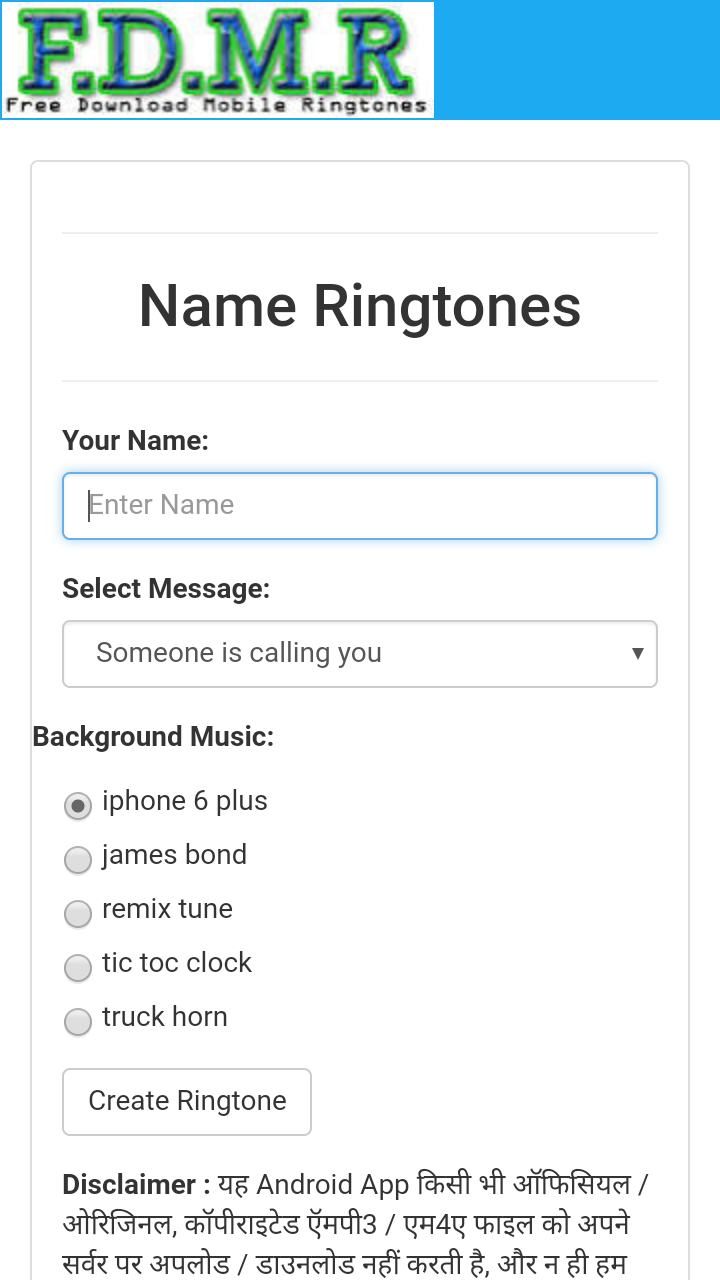Image resolution: width=720 pixels, height=1280 pixels.
Task: Select the tic toc clock radio button
Action: [78, 967]
